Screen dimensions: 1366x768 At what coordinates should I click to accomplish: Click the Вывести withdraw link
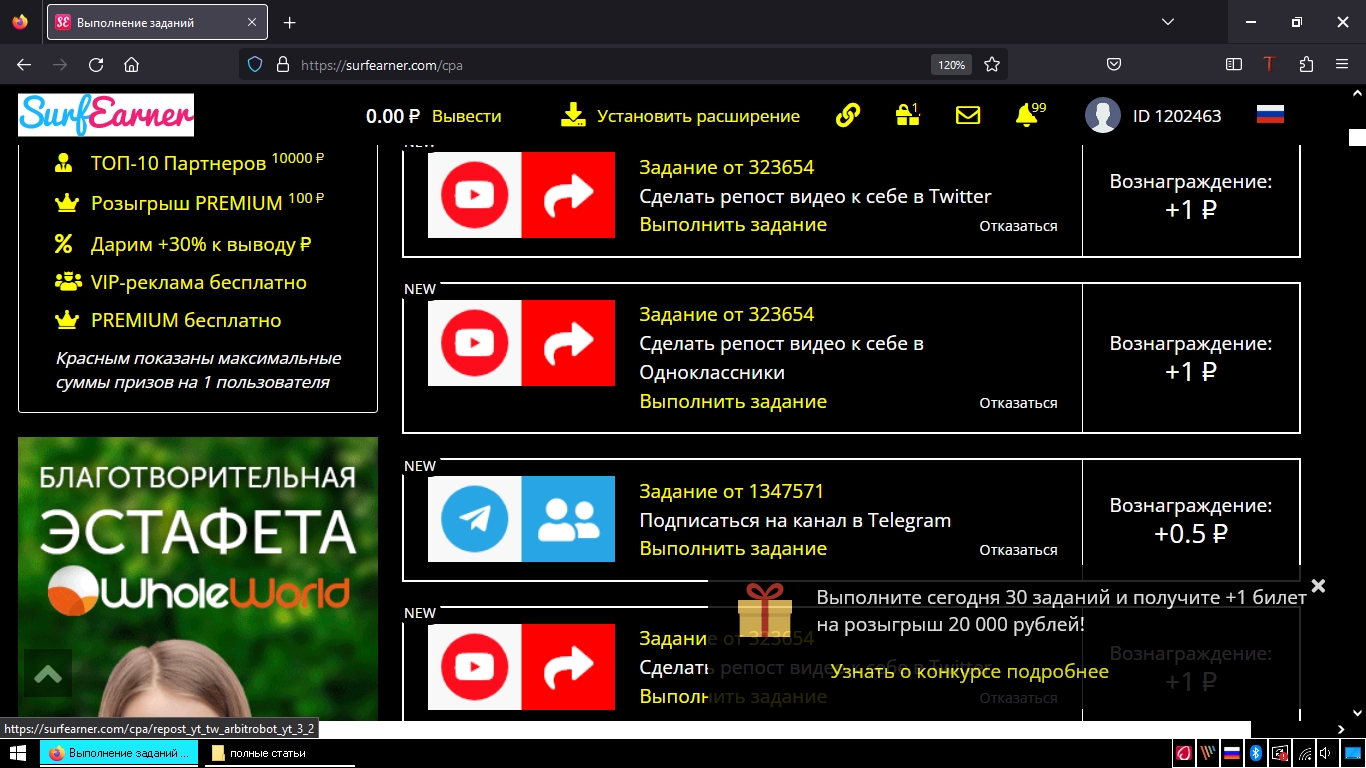466,116
